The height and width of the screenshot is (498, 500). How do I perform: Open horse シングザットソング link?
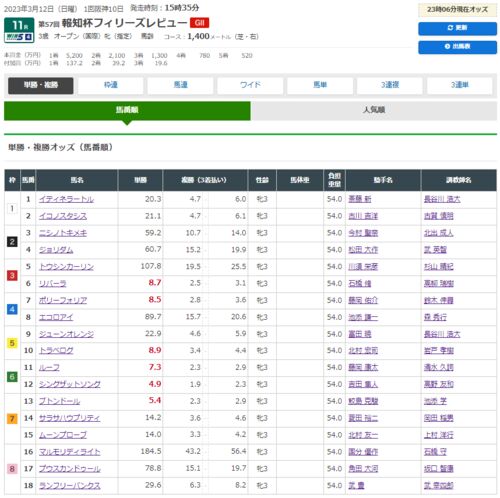pos(70,384)
